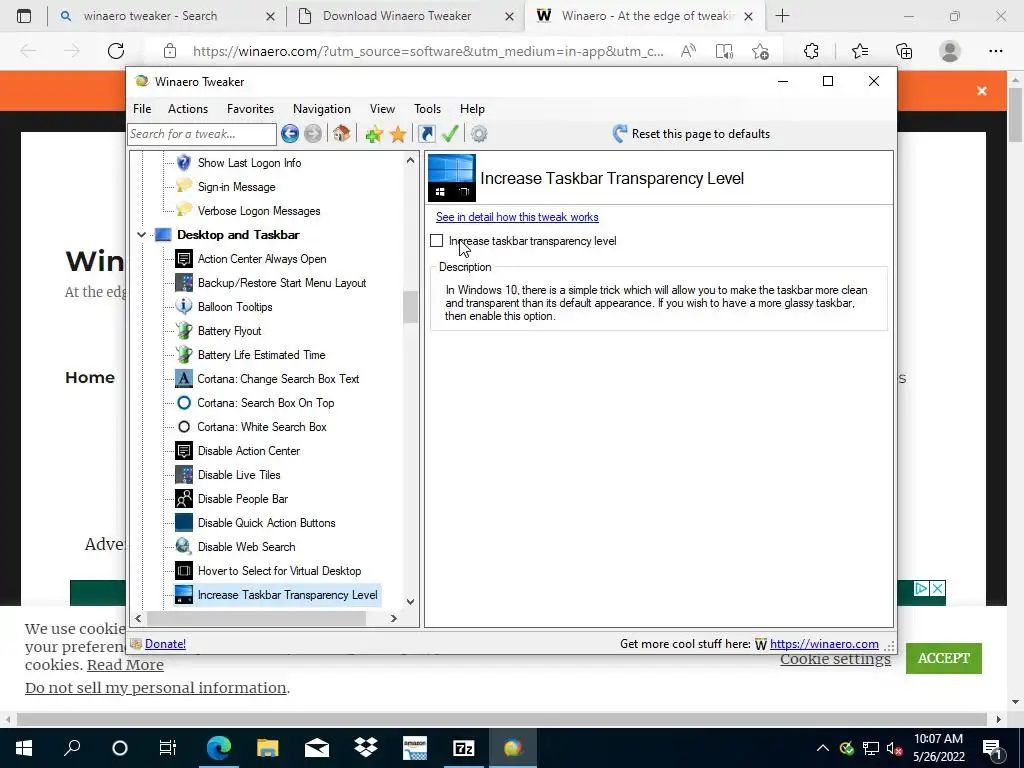Open settings gear icon in Winaero toolbar
The width and height of the screenshot is (1024, 768).
(x=479, y=134)
